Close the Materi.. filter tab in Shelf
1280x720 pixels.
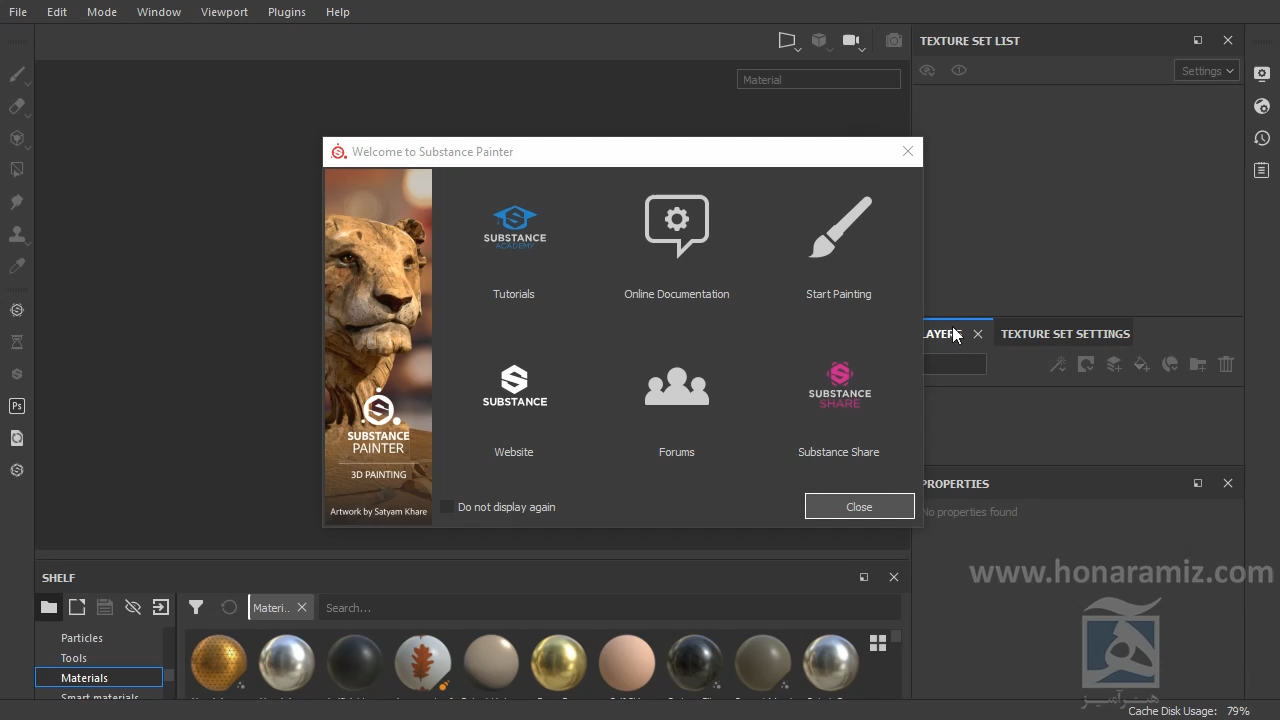(x=302, y=607)
